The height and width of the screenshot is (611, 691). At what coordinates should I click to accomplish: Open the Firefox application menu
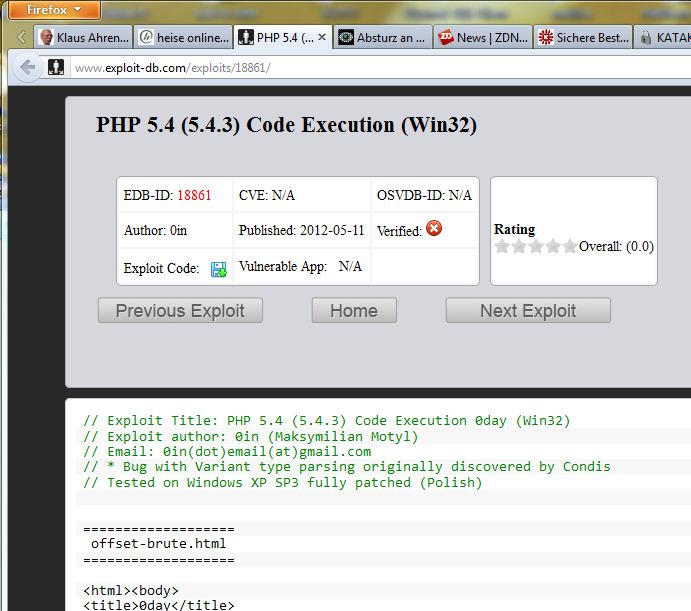pyautogui.click(x=54, y=10)
